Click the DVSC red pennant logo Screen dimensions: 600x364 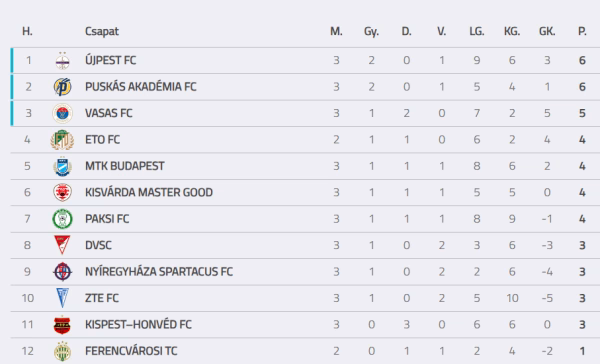coord(62,245)
